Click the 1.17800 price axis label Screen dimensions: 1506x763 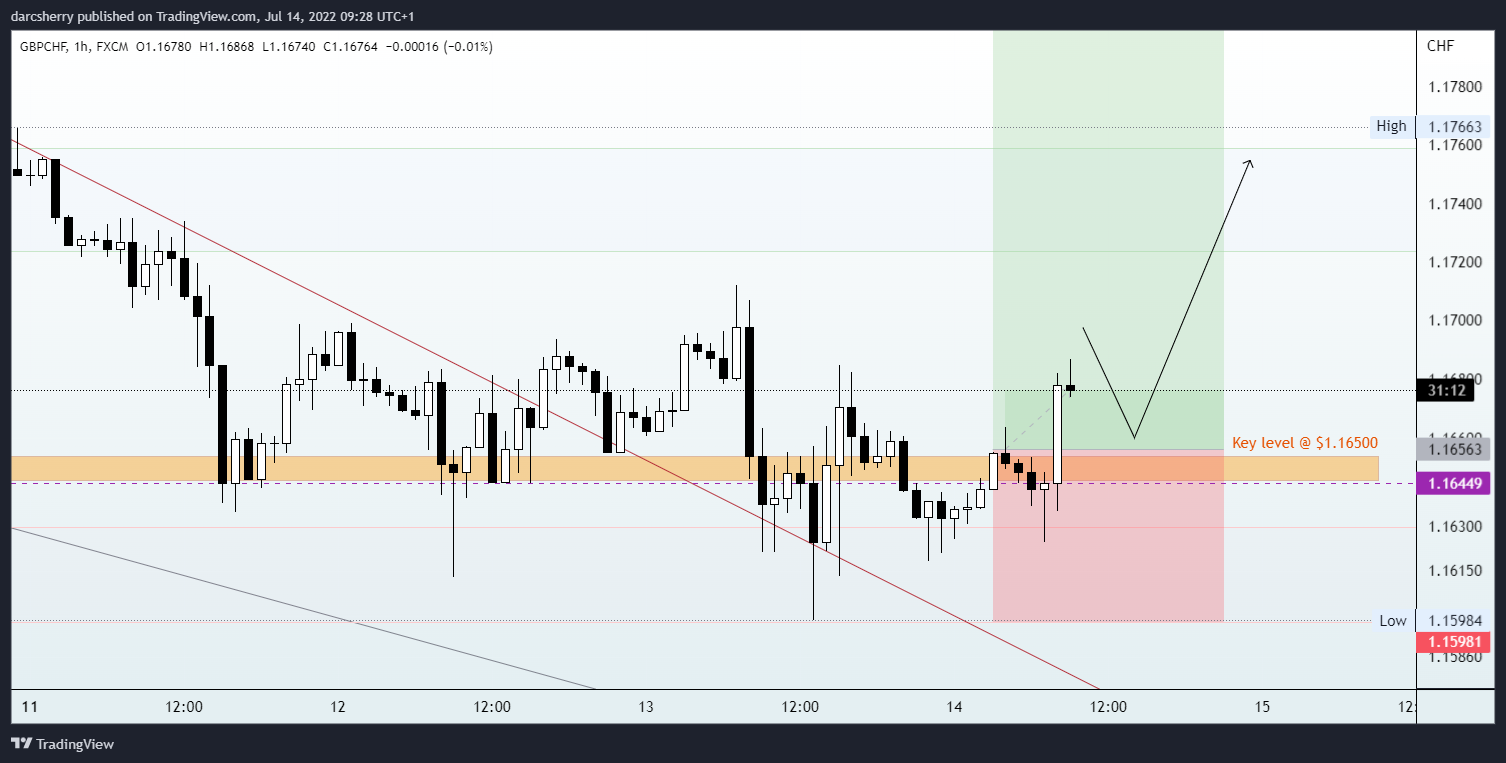(1455, 87)
